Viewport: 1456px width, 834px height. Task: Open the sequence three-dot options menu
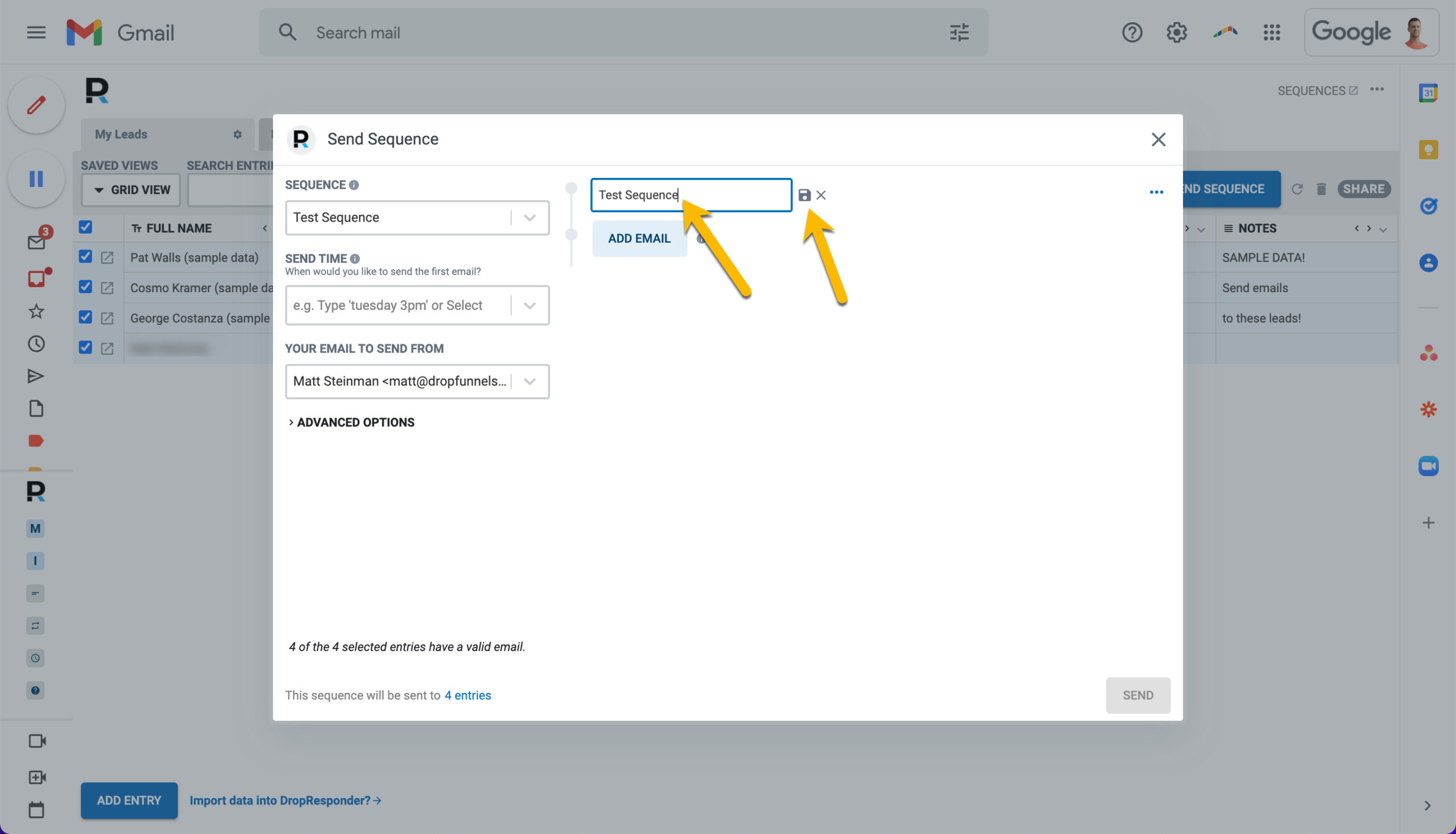tap(1156, 193)
